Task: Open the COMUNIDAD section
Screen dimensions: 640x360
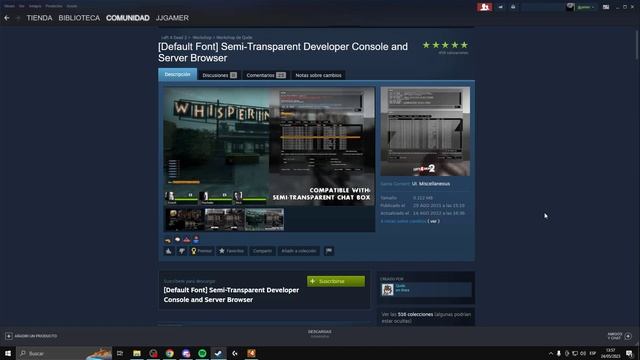Action: click(128, 18)
